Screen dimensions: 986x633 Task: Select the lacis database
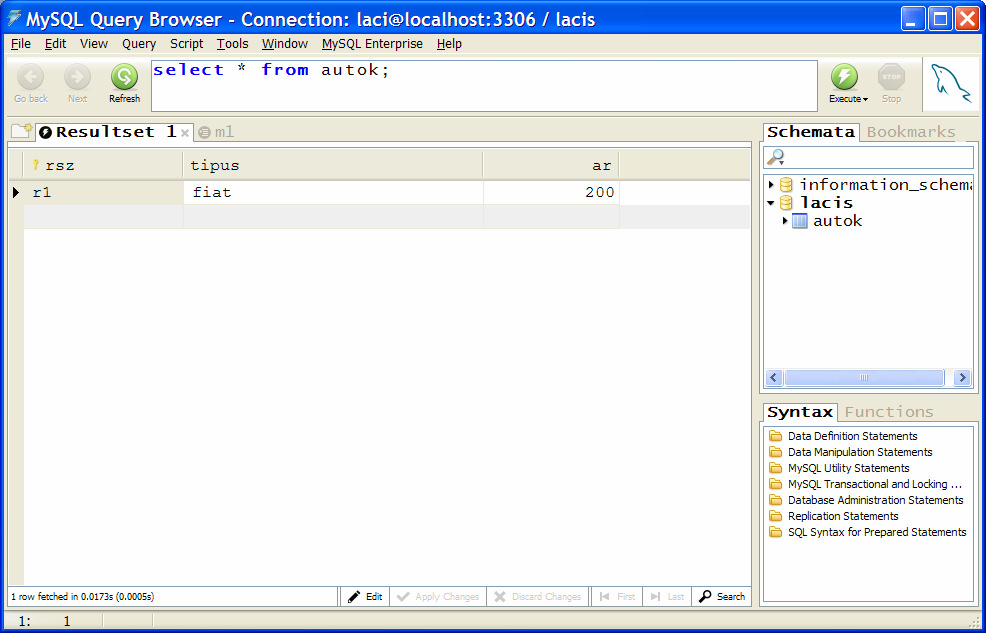tap(826, 203)
